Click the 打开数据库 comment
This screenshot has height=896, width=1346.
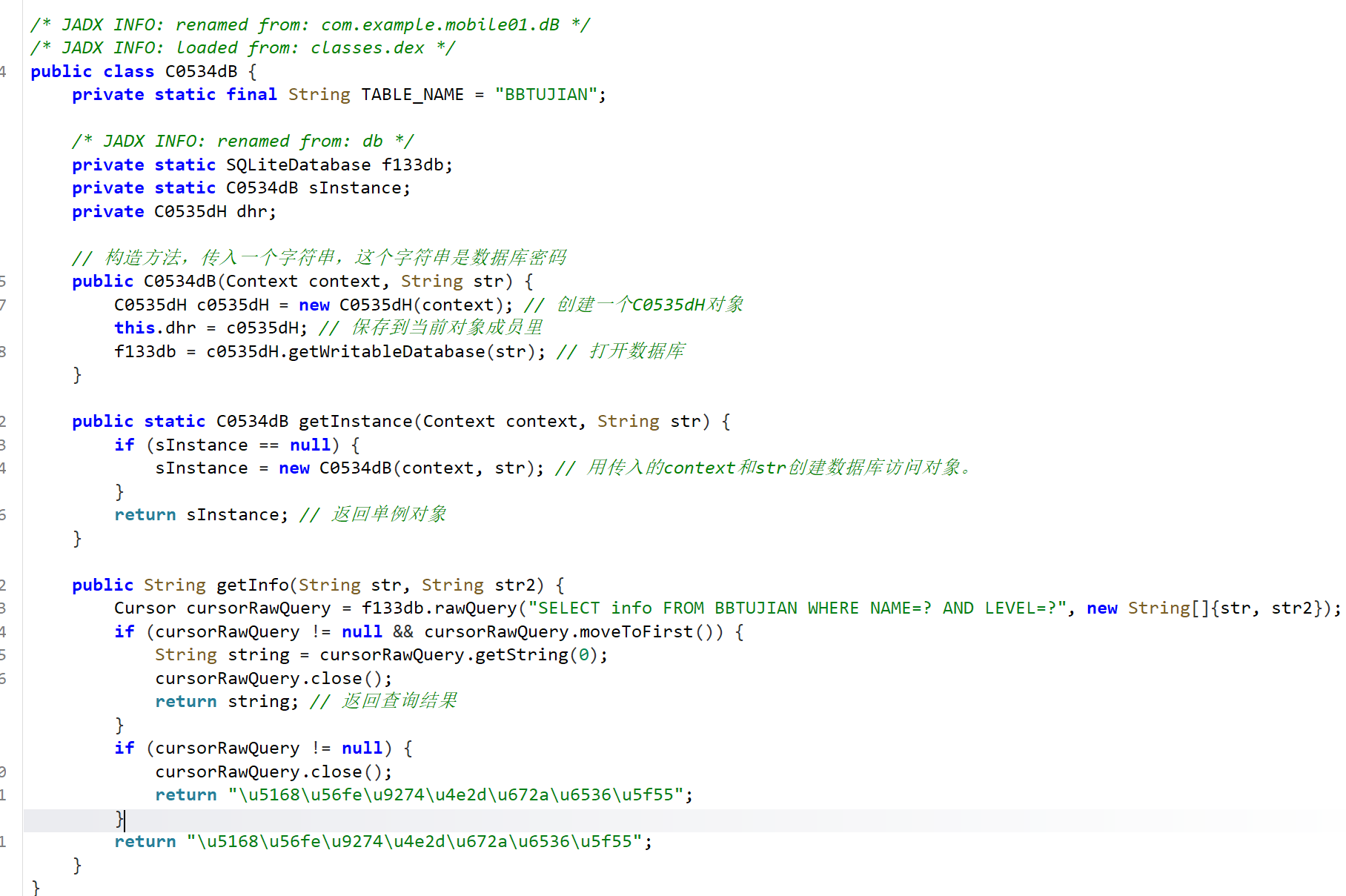[621, 351]
